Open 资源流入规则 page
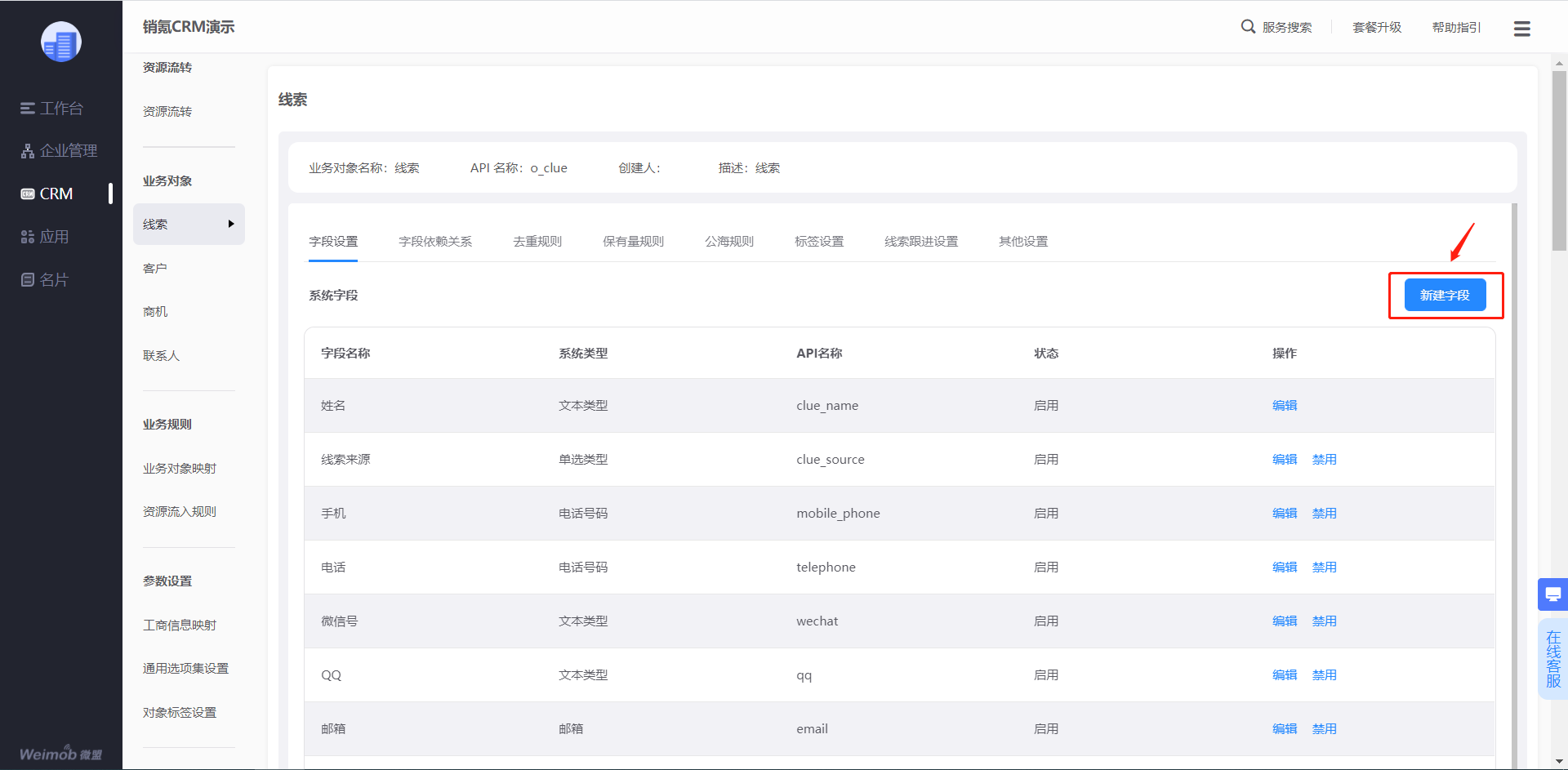This screenshot has height=770, width=1568. point(180,511)
